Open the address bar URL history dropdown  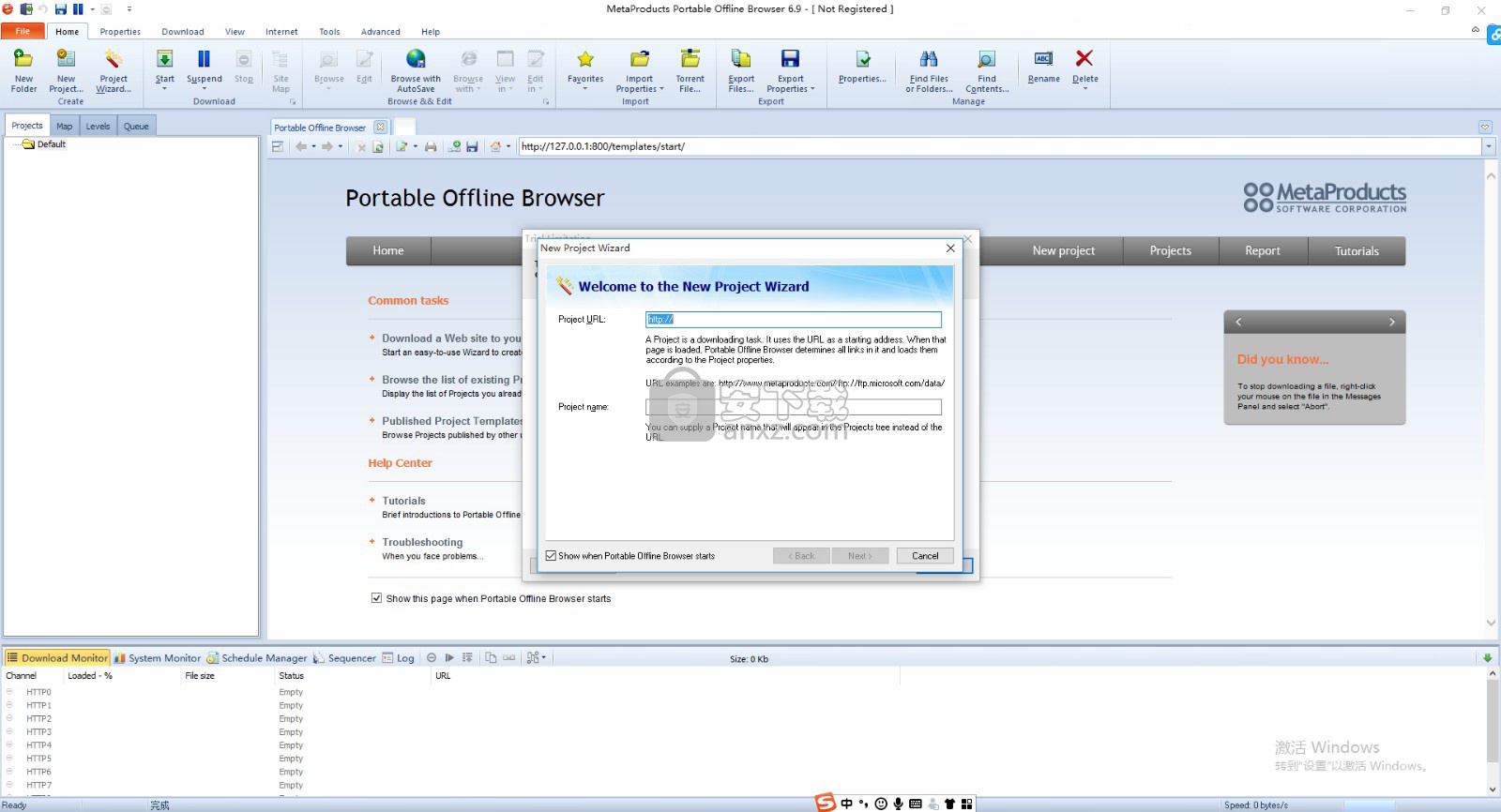(1488, 147)
